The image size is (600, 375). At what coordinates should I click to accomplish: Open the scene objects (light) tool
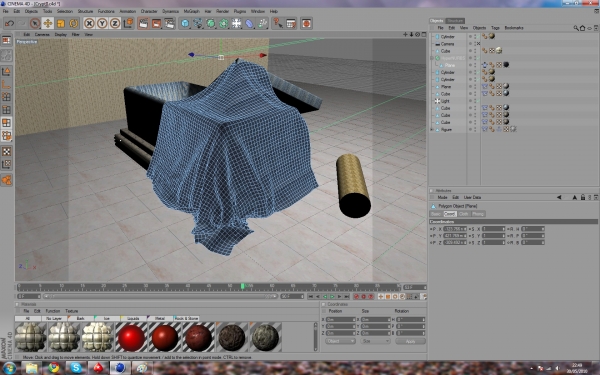(236, 24)
